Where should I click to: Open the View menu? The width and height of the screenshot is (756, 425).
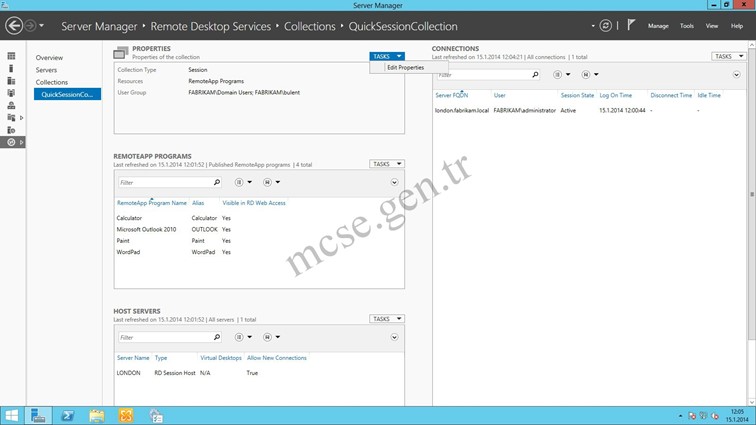coord(712,26)
